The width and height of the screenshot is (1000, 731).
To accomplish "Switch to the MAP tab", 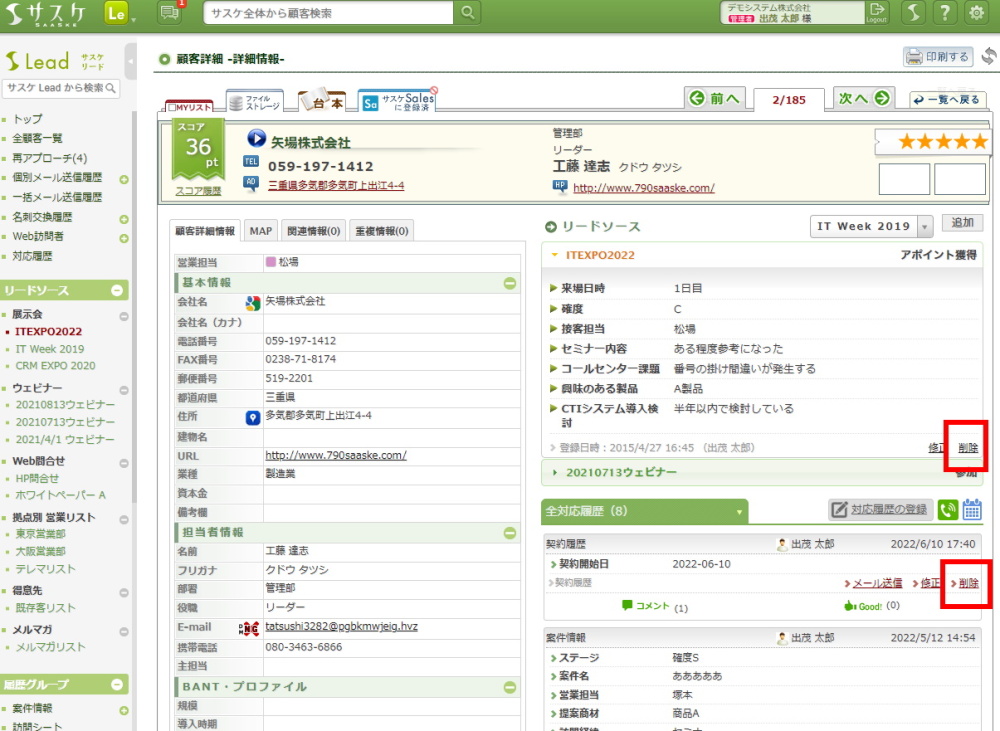I will pos(260,231).
